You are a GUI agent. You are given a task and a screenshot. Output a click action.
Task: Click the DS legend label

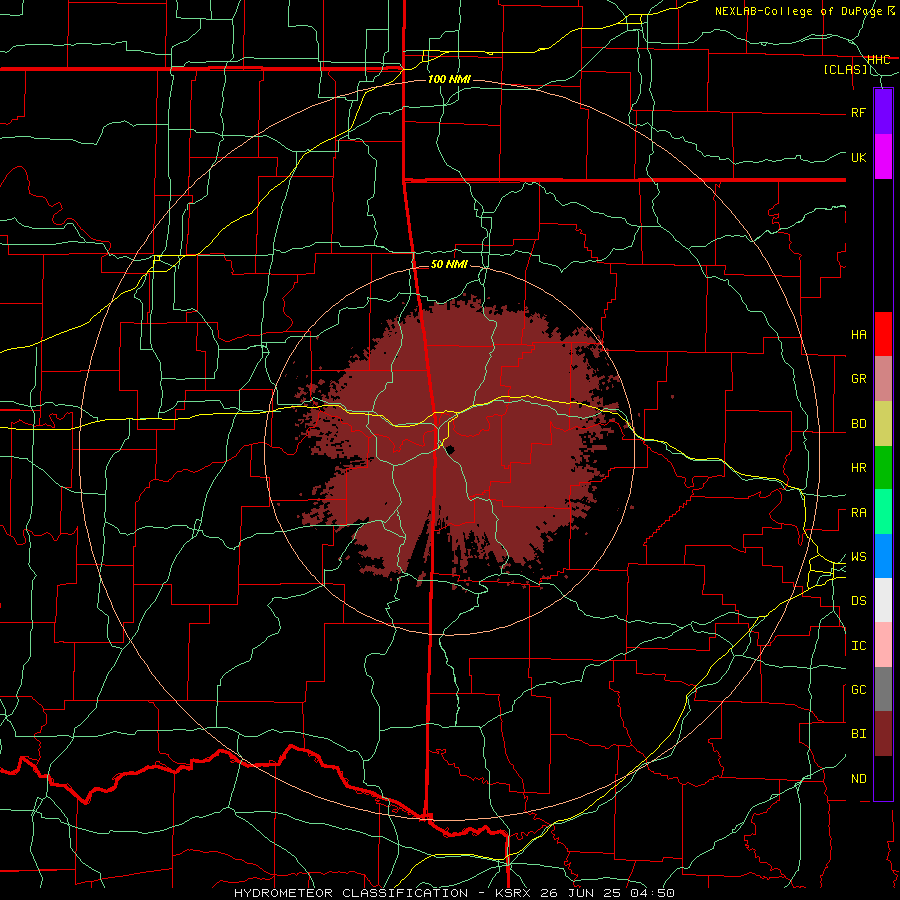[858, 601]
